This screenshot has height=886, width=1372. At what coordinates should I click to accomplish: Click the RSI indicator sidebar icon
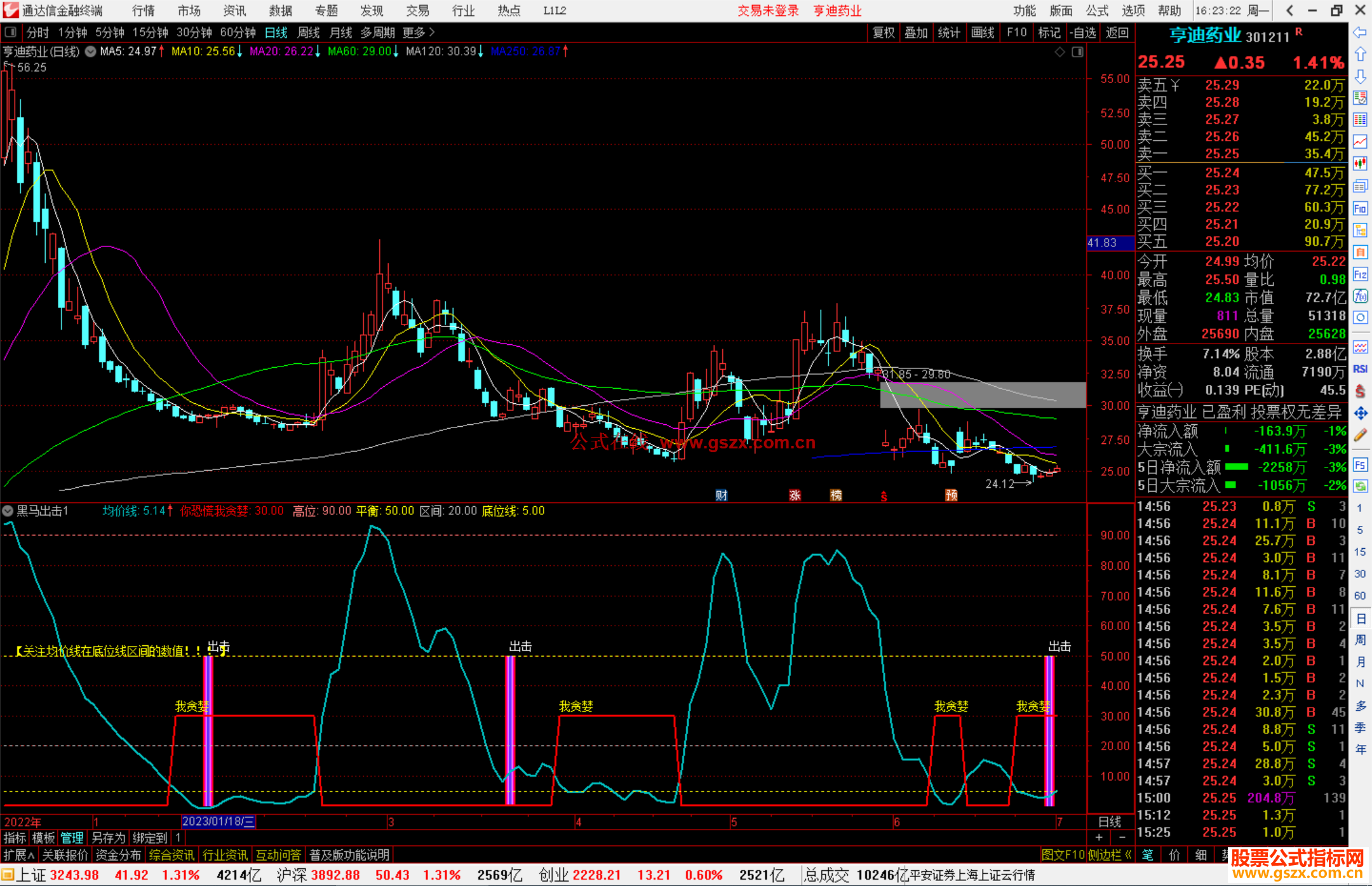tap(1360, 369)
